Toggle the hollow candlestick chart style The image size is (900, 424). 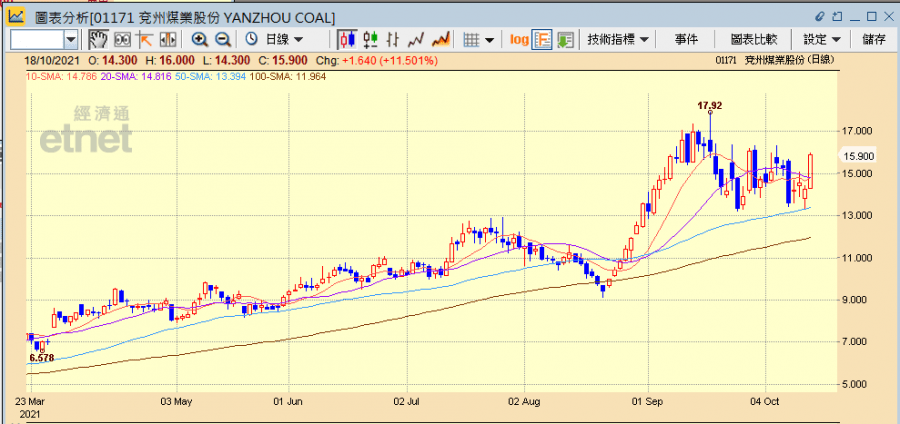pyautogui.click(x=371, y=39)
